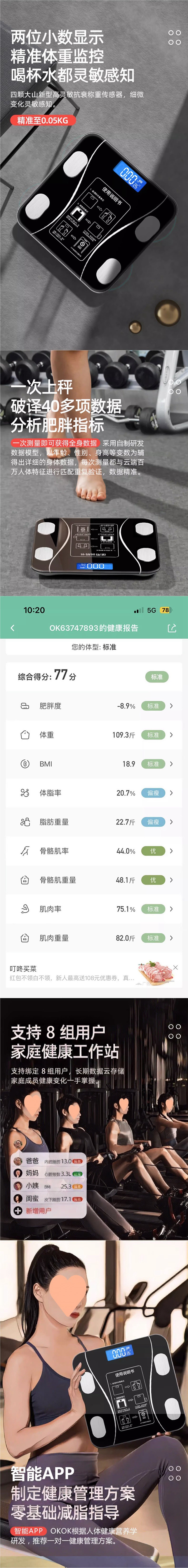Click the 体脂率 body fat icon
Screen dimensions: 188x1568
(25, 793)
